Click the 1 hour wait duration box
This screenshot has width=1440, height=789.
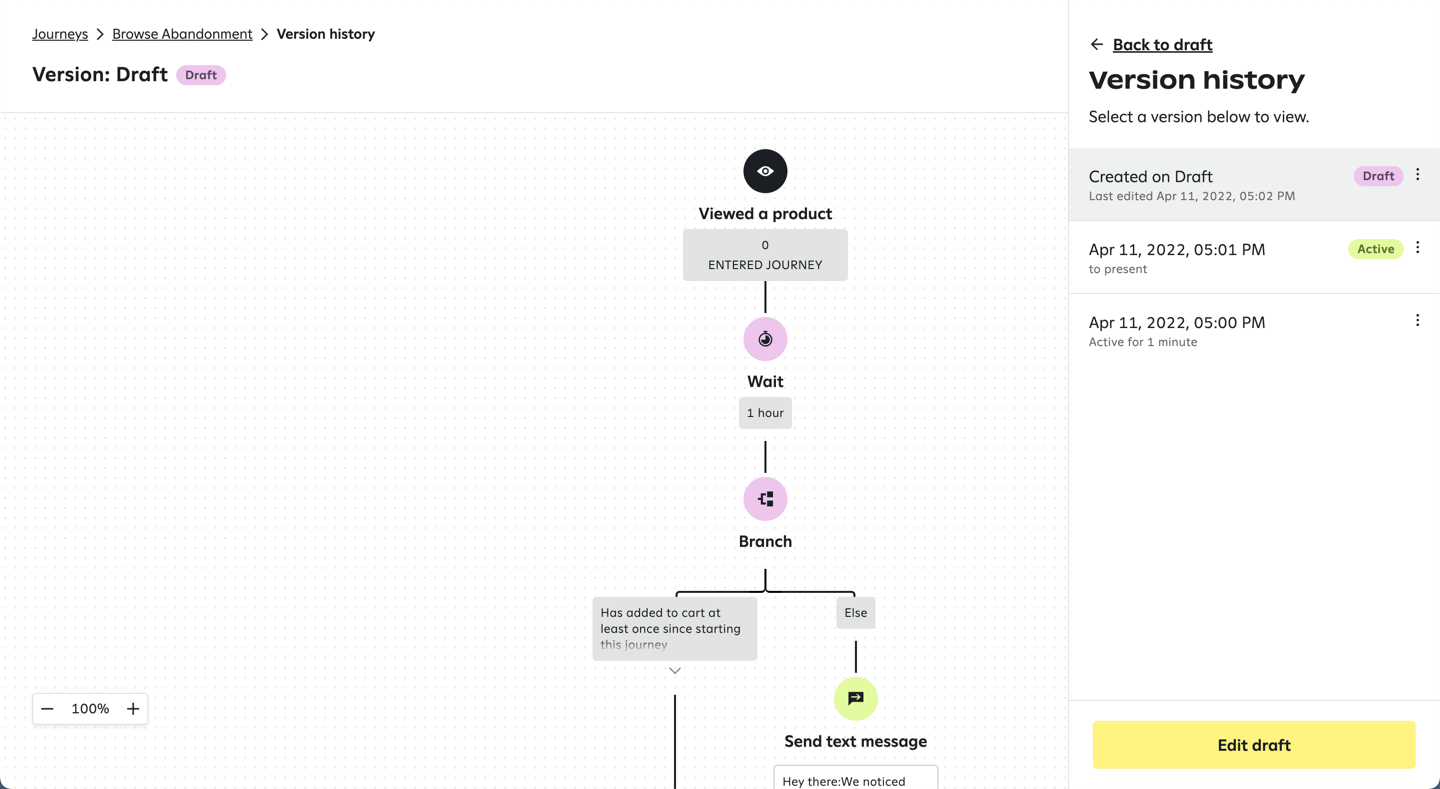click(765, 413)
